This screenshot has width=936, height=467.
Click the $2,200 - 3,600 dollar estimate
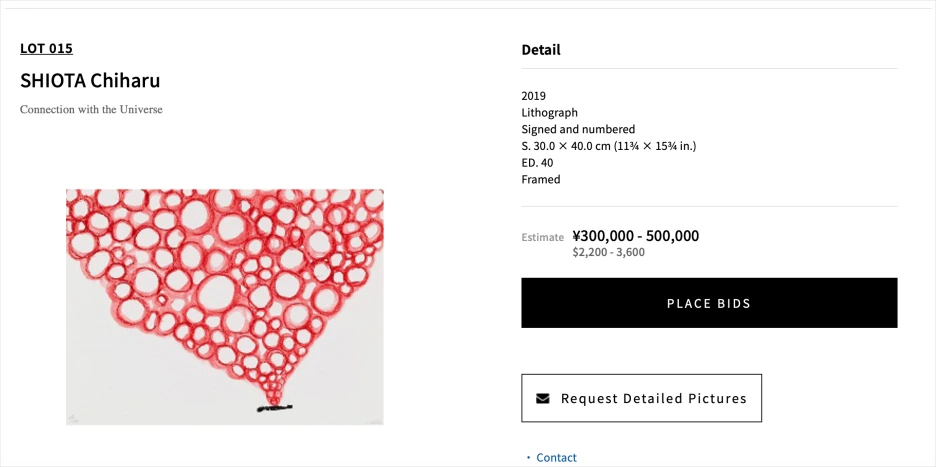[x=608, y=252]
